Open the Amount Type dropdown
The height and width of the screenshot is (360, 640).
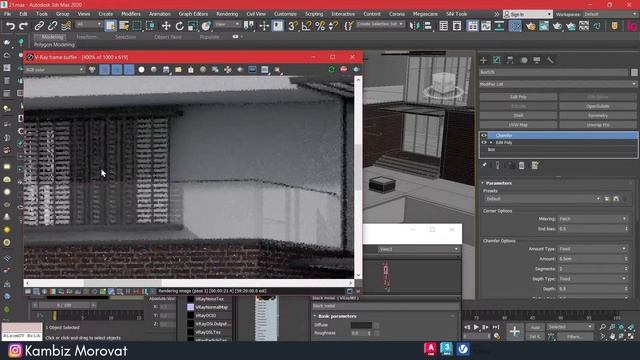point(593,249)
